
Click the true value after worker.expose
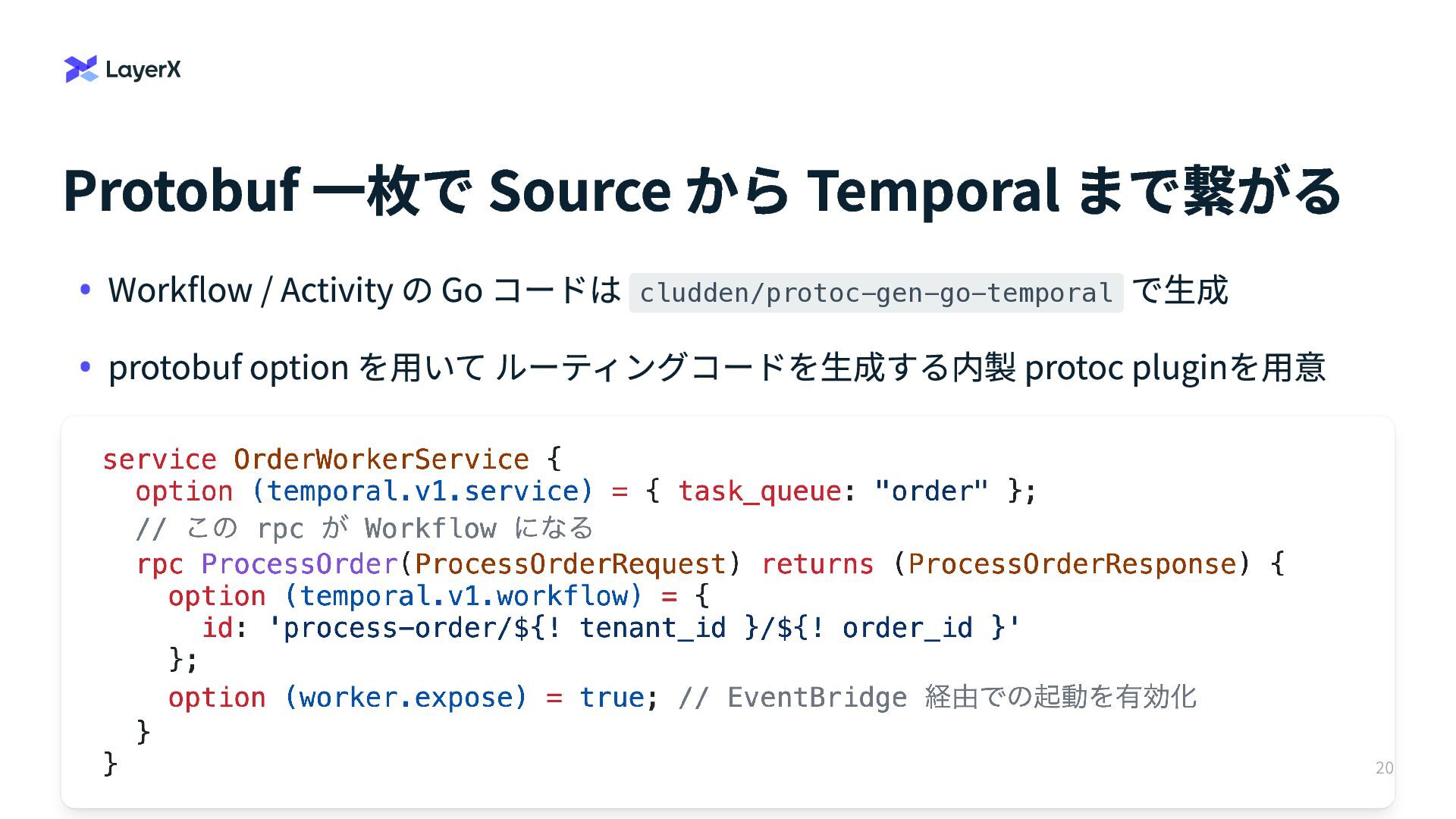pyautogui.click(x=611, y=697)
